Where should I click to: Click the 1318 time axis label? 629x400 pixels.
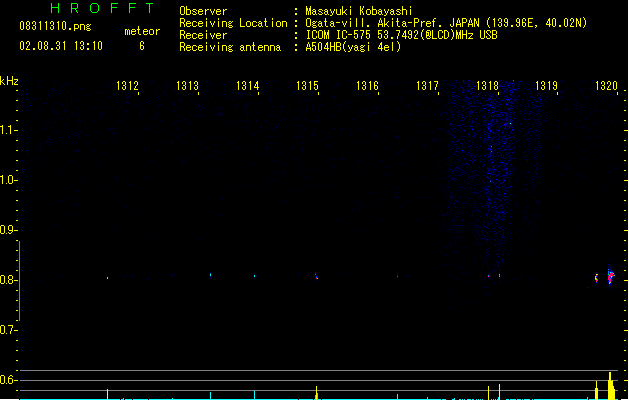tap(487, 86)
